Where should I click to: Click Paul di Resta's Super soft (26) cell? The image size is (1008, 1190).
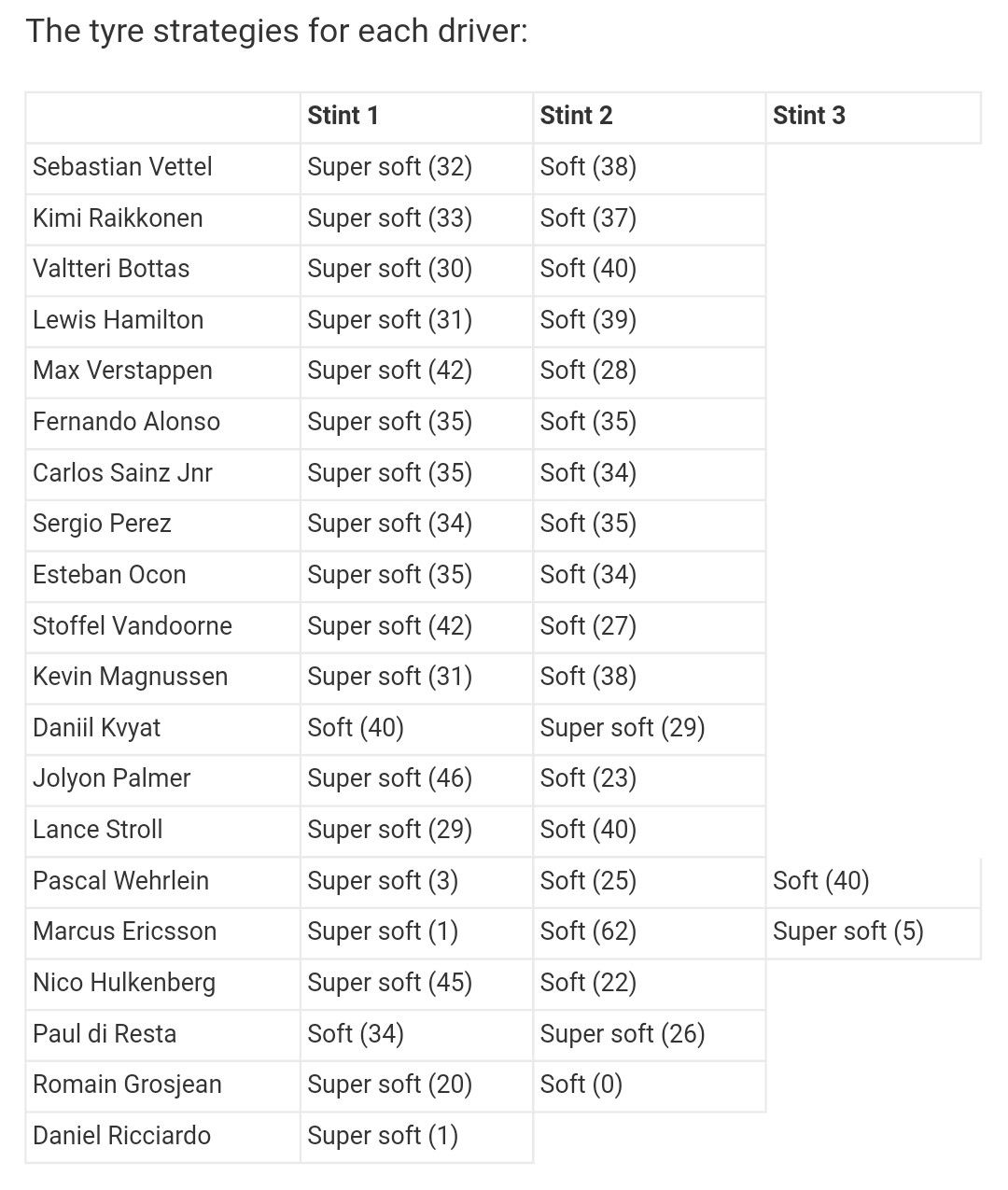tap(649, 1035)
